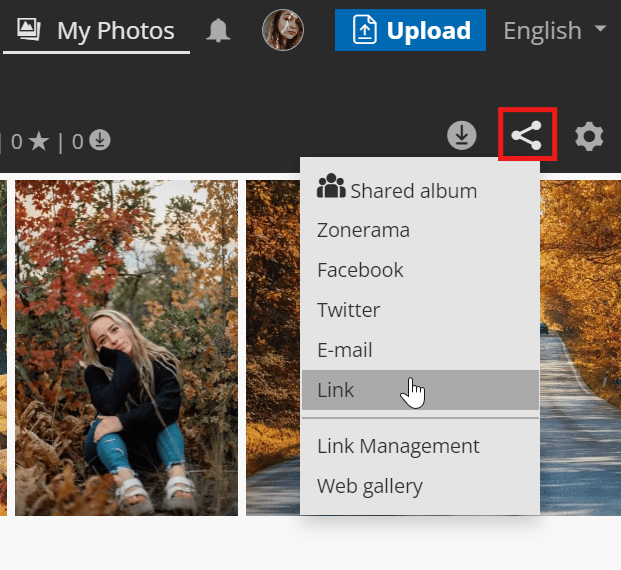Screen dimensions: 621x570
Task: Choose Zonerama in the share menu
Action: click(363, 230)
